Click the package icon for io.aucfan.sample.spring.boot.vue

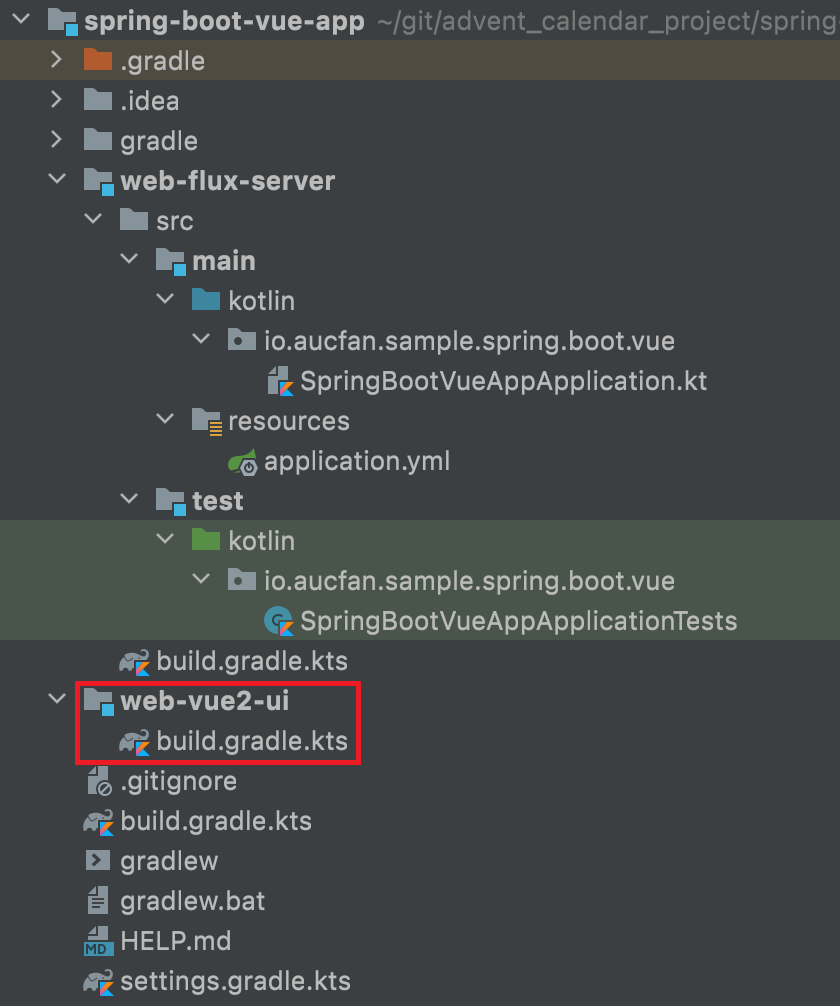point(242,340)
